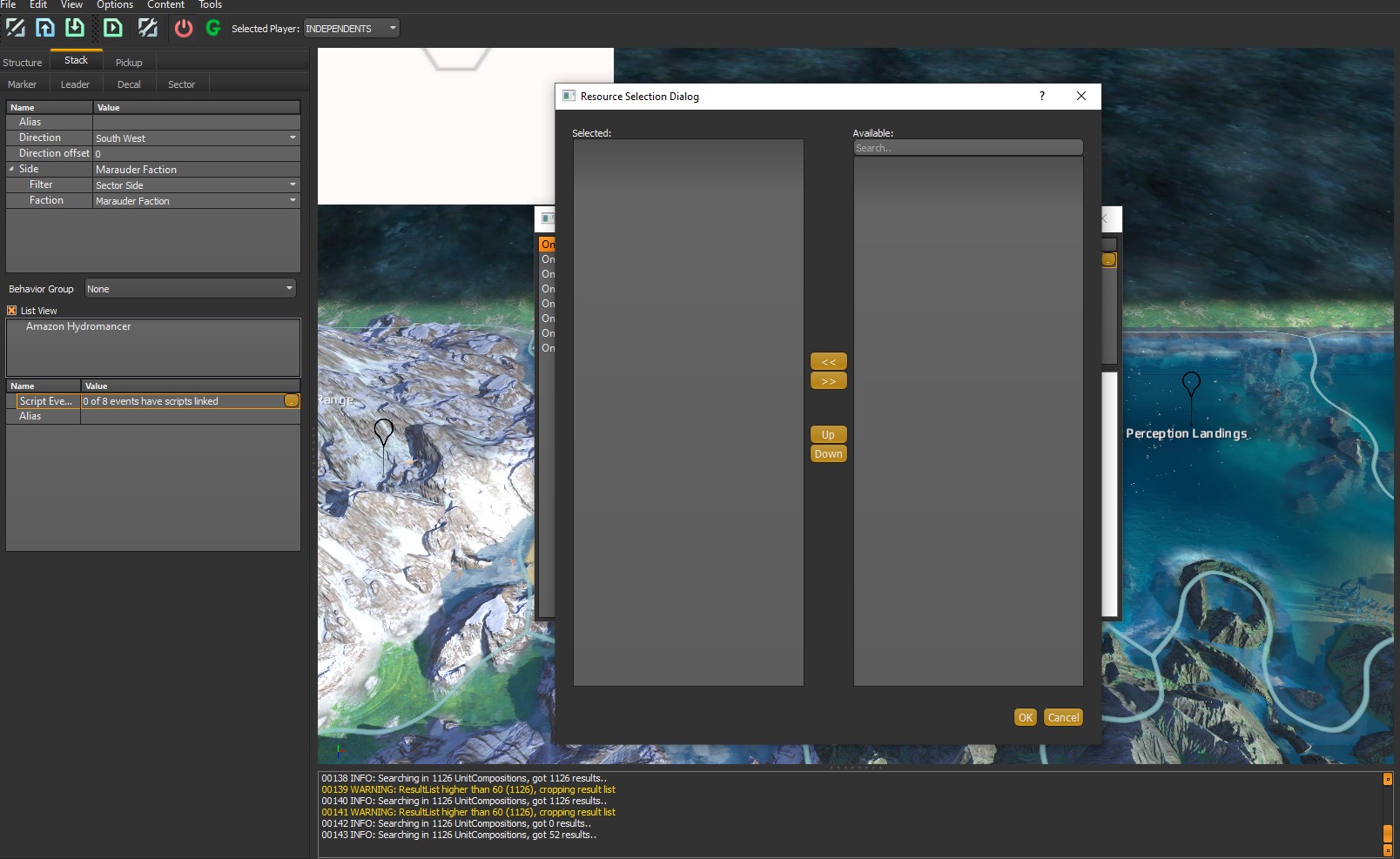Click the new map pencil icon
1400x859 pixels.
click(x=16, y=28)
